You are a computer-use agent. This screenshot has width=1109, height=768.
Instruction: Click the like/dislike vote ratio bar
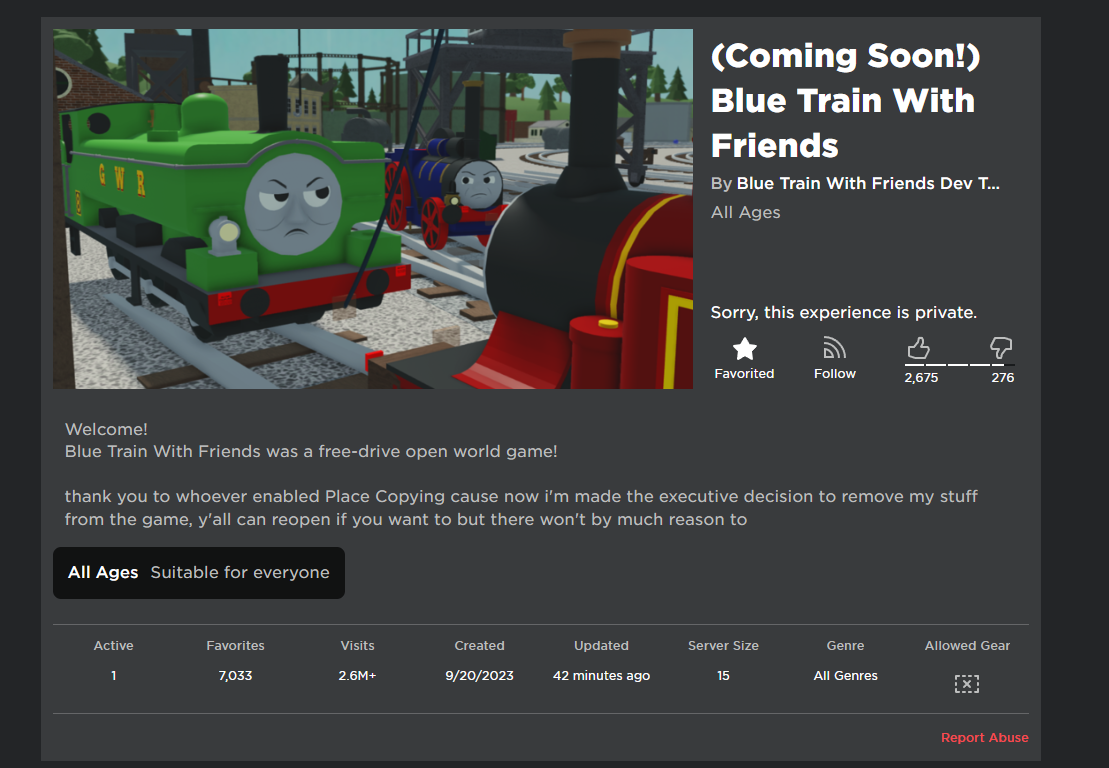(959, 365)
